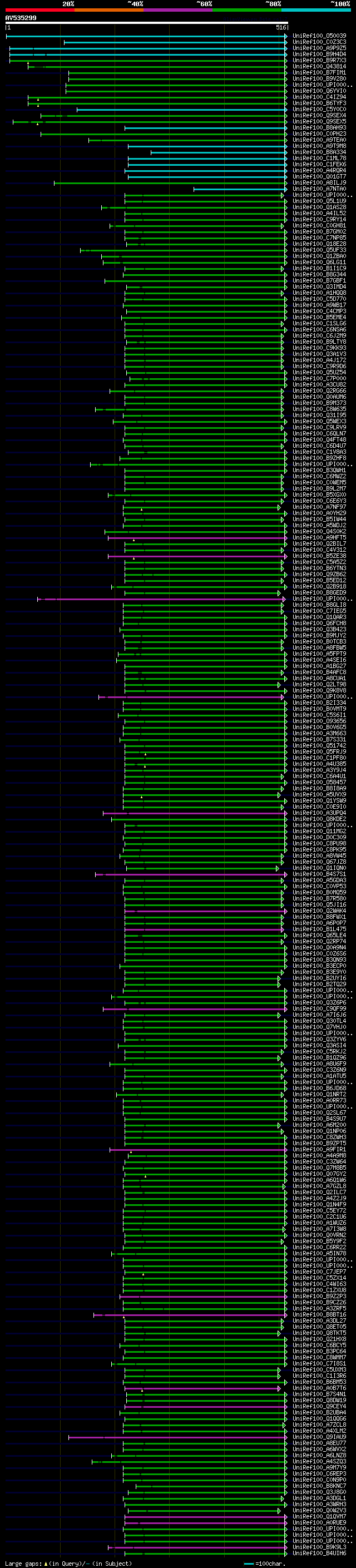
Task: Open hit UniRef100_A9P9Z5
Action: pyautogui.click(x=319, y=48)
